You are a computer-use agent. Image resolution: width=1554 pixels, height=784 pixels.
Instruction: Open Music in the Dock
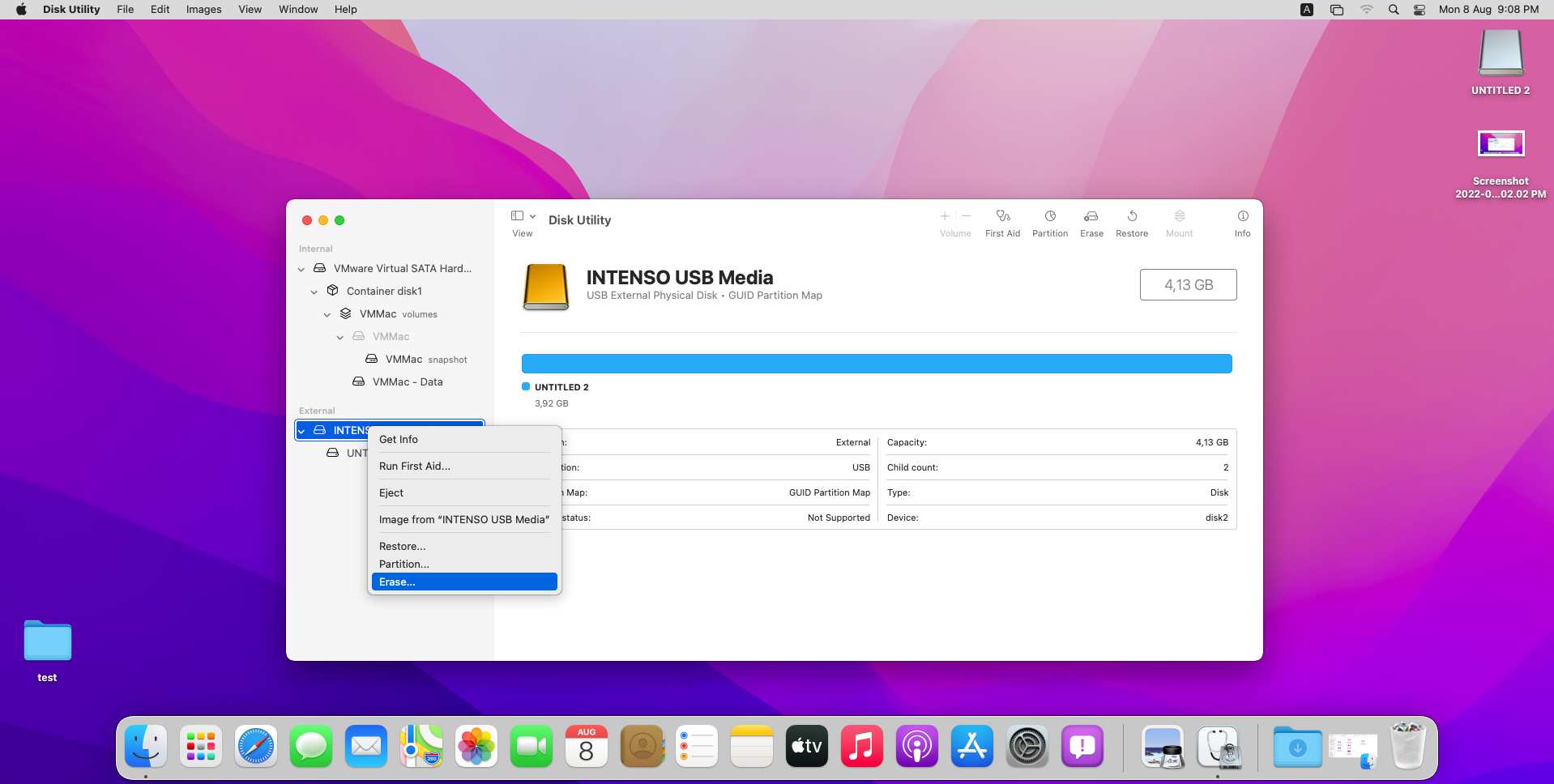862,746
